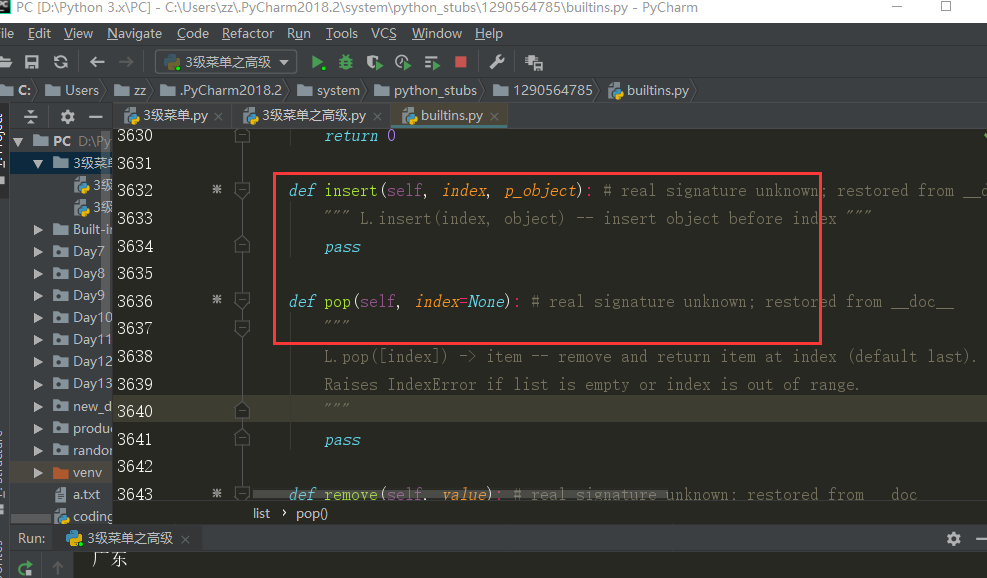Click builtins.py in the navigation bar path

(659, 90)
